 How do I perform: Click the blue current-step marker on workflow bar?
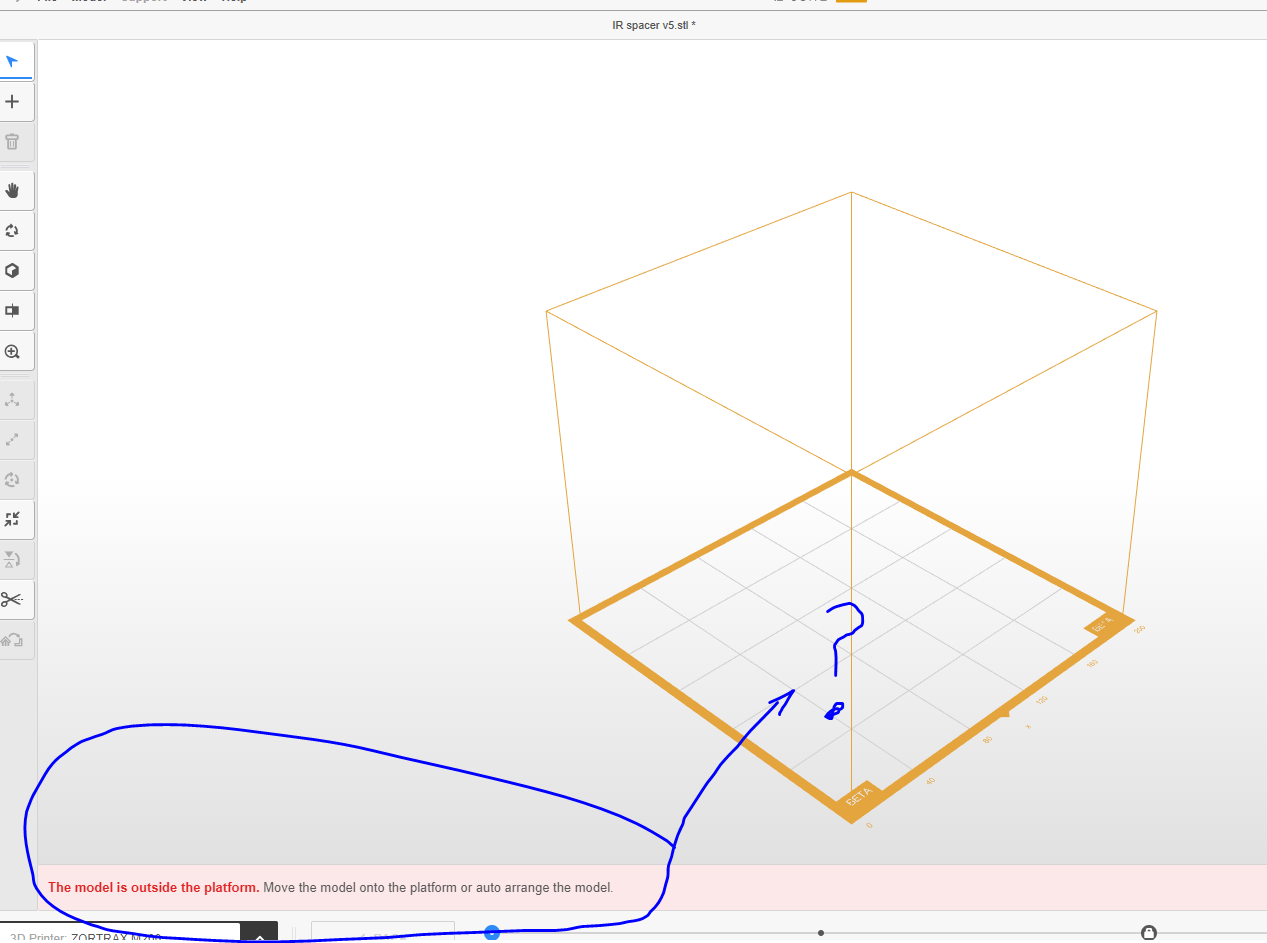(492, 933)
